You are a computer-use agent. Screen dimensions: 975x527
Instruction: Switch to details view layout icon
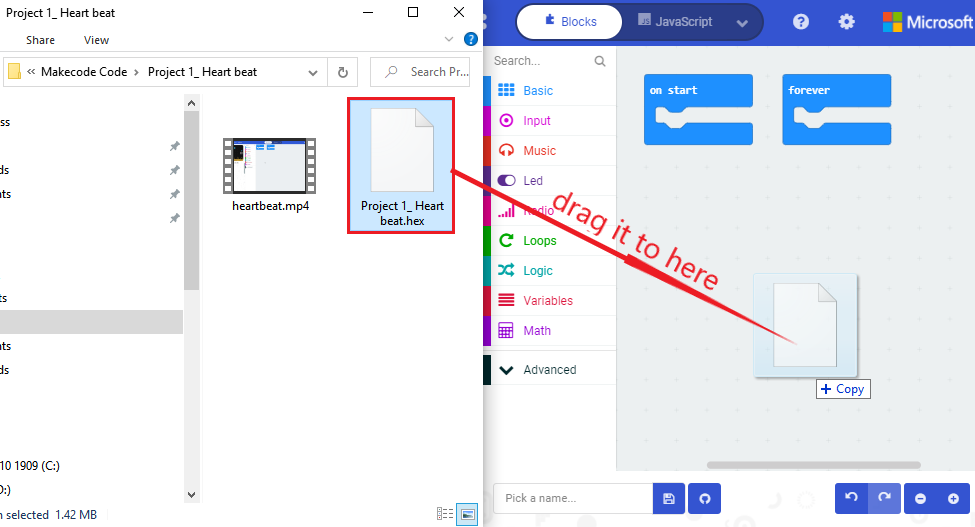(x=445, y=513)
